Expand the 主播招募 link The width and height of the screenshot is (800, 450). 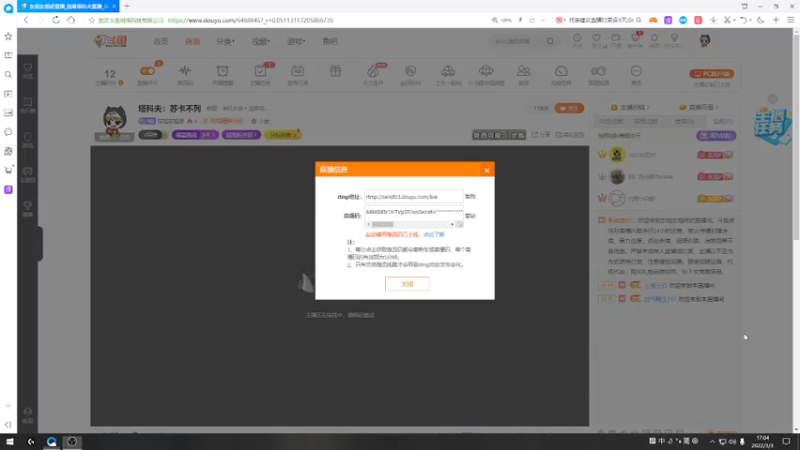[x=631, y=107]
